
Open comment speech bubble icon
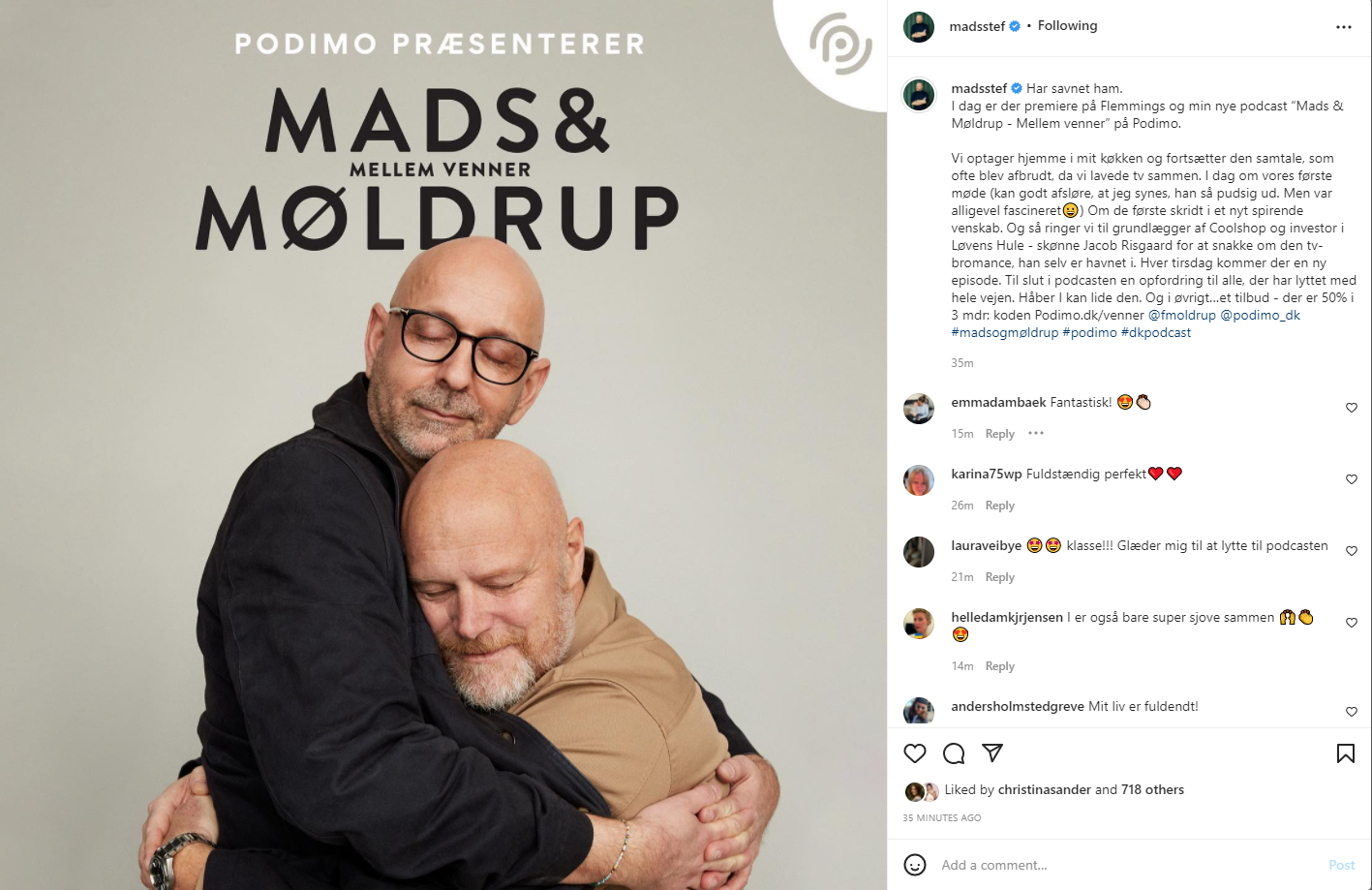point(954,753)
